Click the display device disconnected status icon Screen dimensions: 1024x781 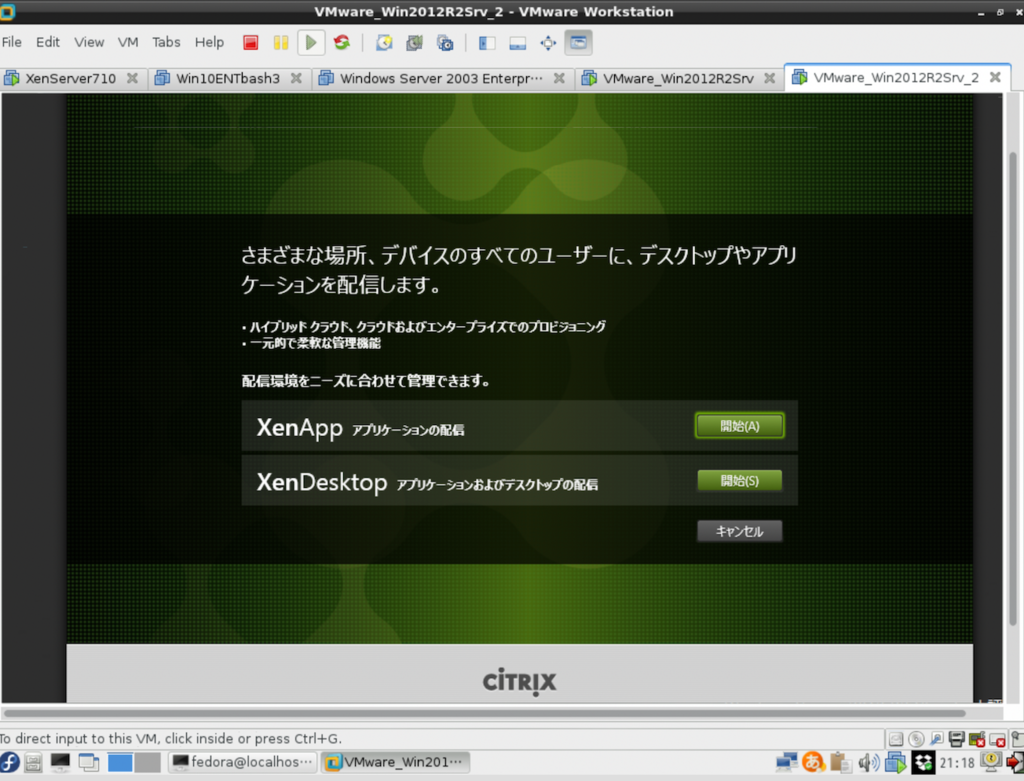pyautogui.click(x=997, y=739)
